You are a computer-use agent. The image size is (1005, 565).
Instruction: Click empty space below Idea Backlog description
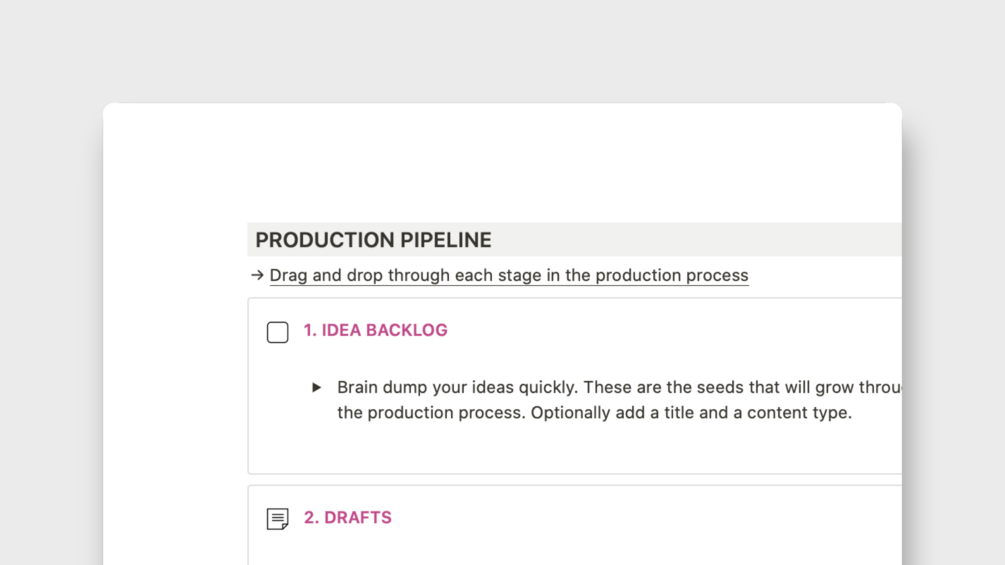click(580, 450)
